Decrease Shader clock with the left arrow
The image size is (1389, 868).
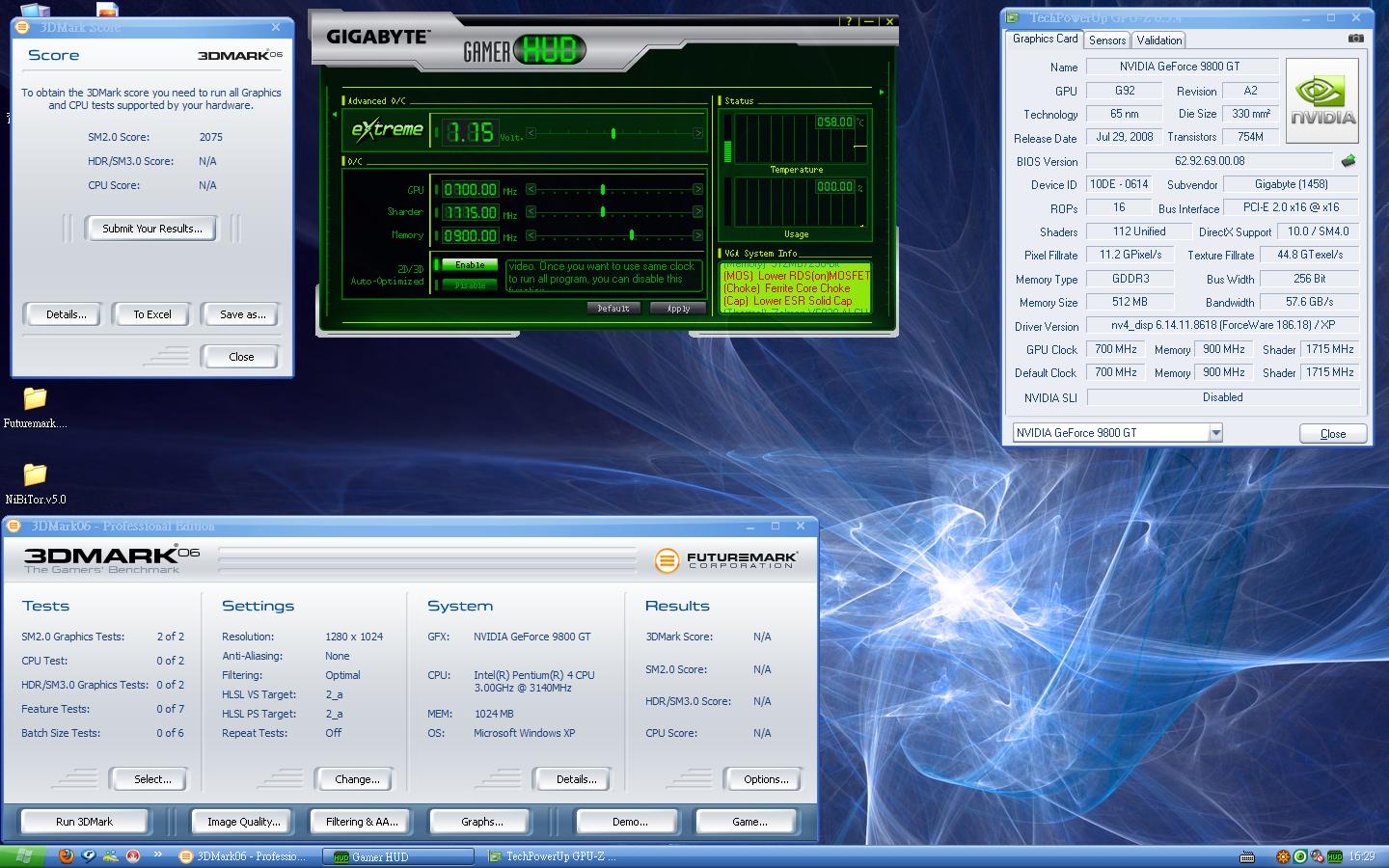tap(531, 211)
